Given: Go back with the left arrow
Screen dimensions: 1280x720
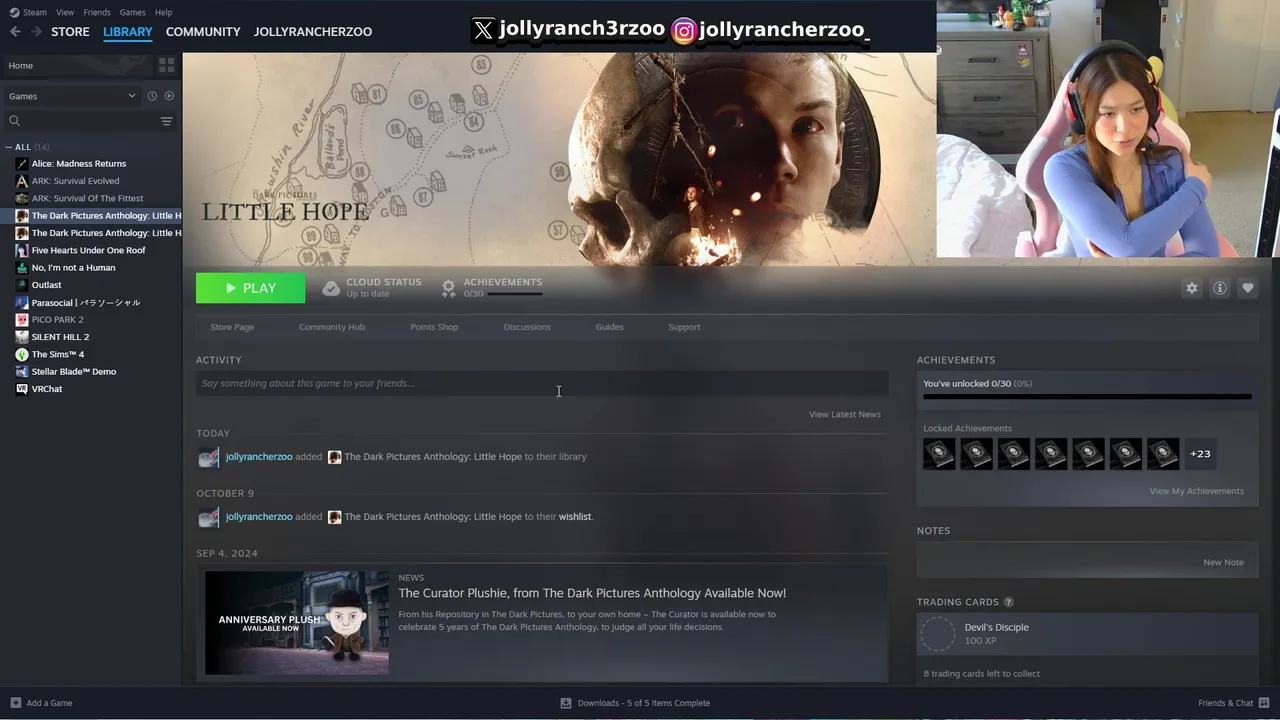Looking at the screenshot, I should [x=15, y=32].
